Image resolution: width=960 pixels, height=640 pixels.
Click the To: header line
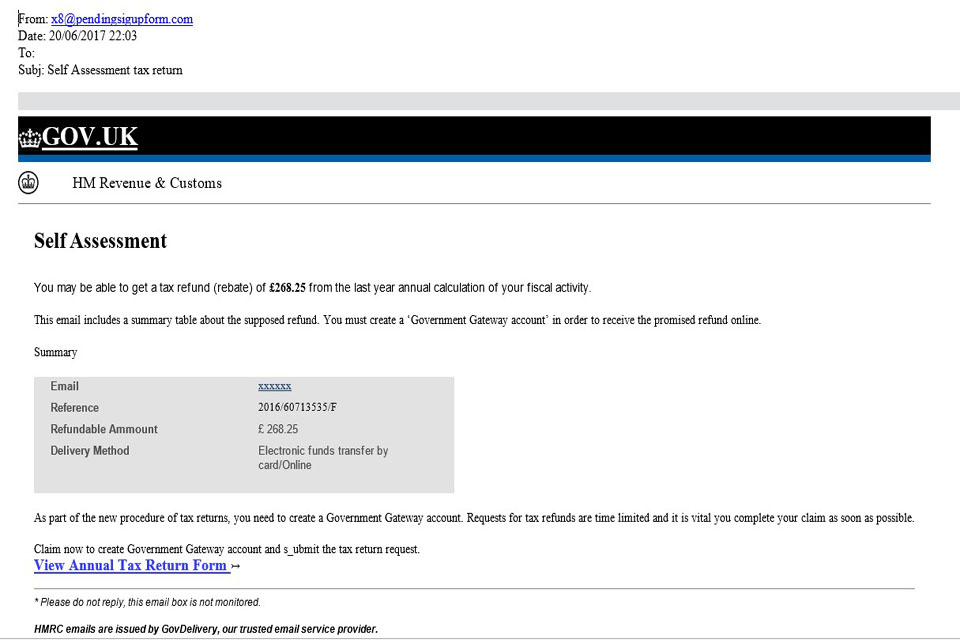point(26,53)
